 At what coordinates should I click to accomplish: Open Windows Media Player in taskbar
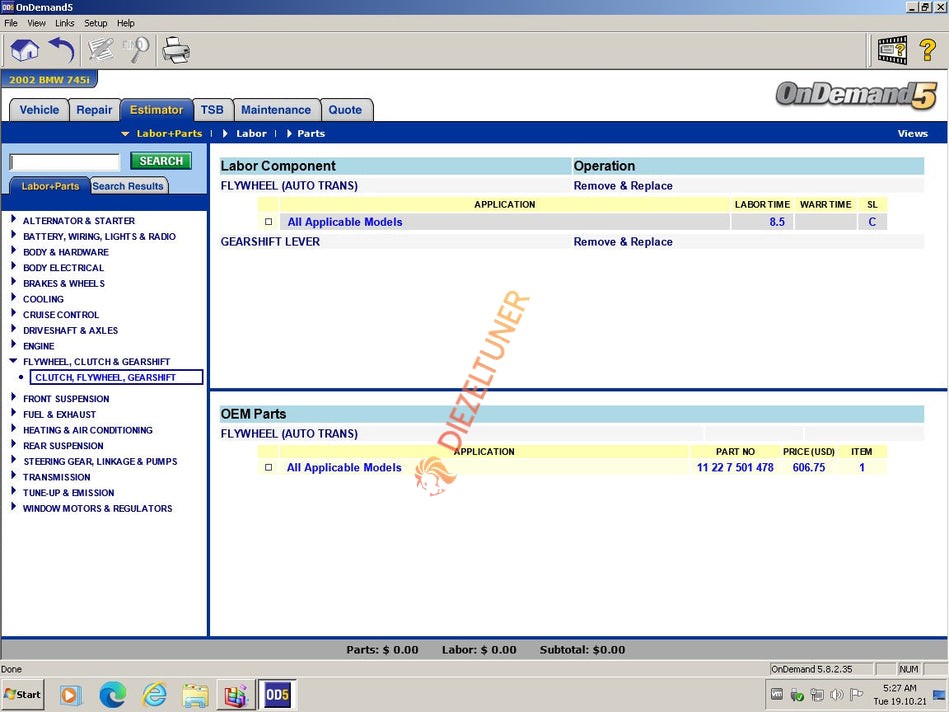coord(70,694)
